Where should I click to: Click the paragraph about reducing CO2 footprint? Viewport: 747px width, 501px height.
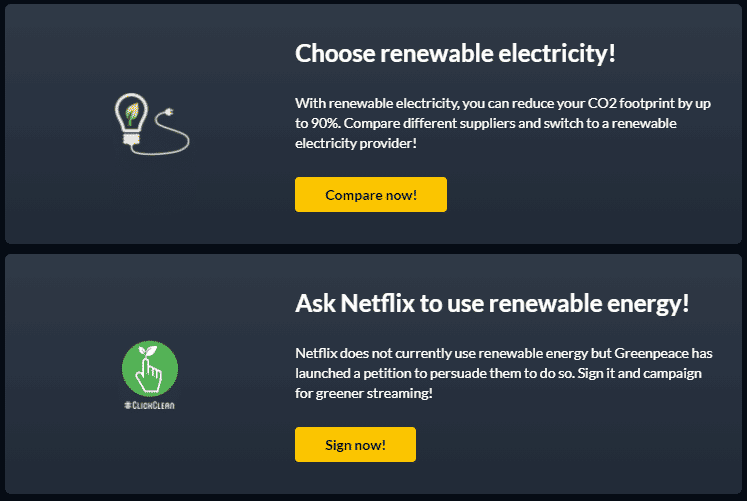(x=503, y=123)
